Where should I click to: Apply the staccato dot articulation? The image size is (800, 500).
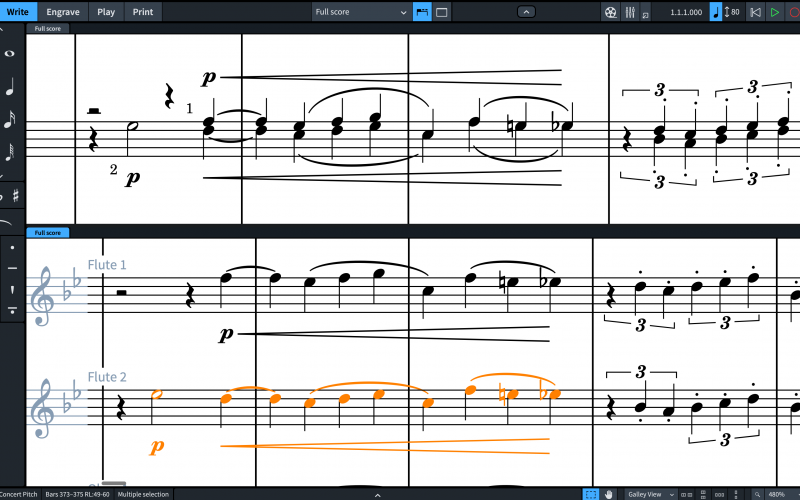click(x=12, y=248)
